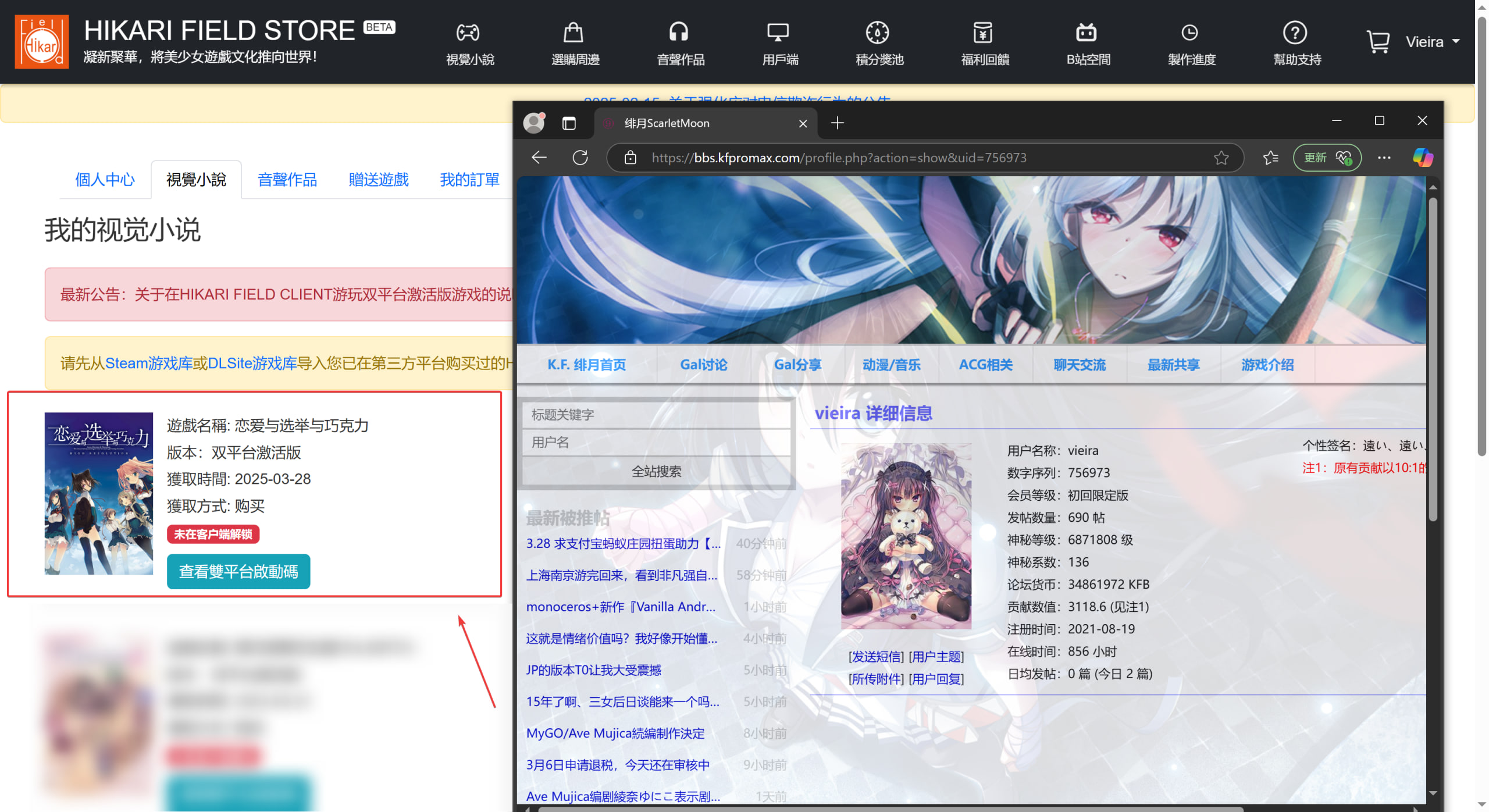Click the 選購周邊 shopping bag icon

tap(573, 33)
